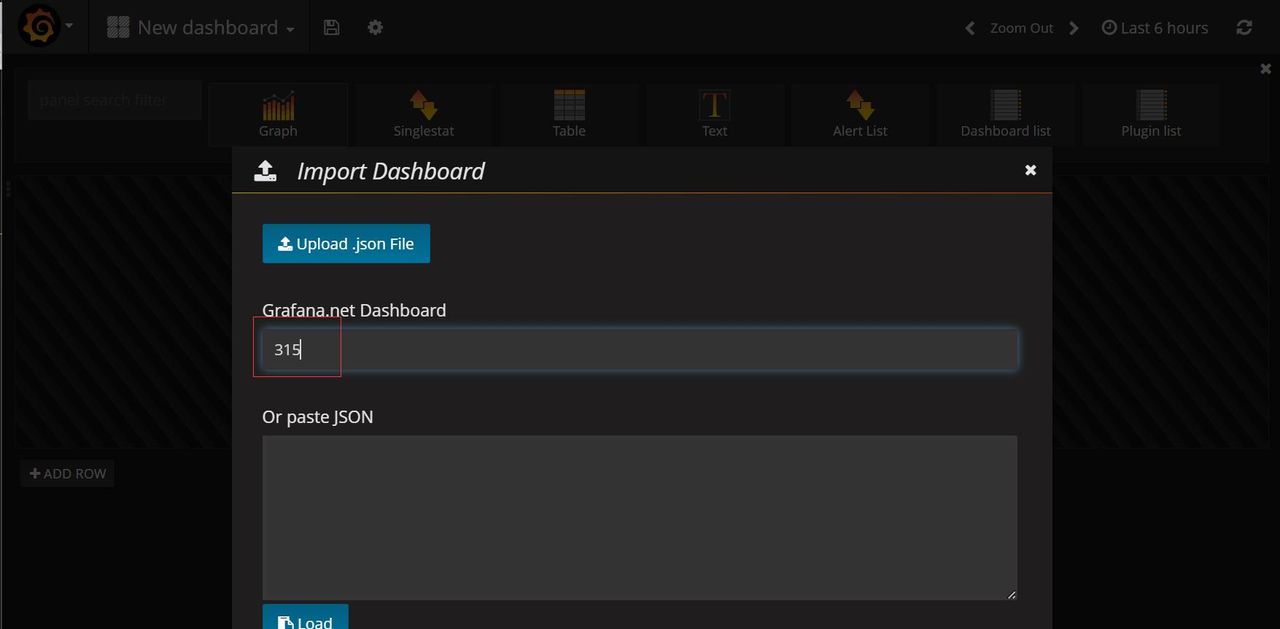
Task: Add a Graph panel
Action: point(278,114)
